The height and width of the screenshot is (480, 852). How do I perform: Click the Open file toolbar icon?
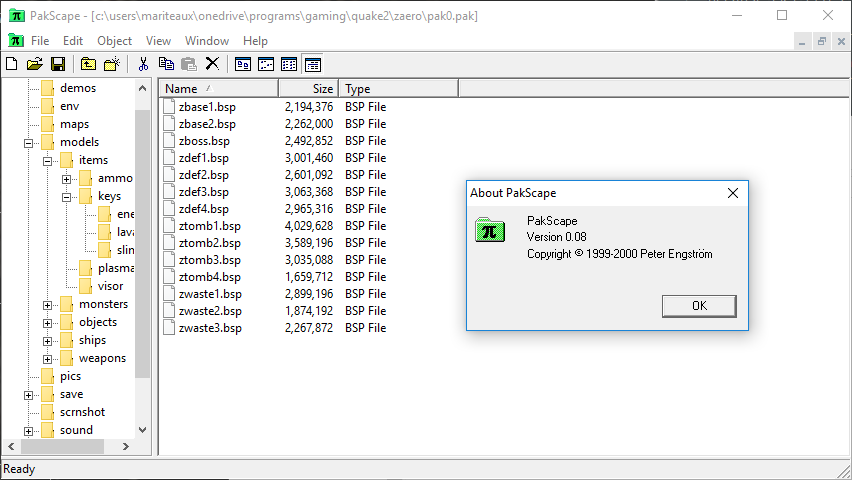35,64
